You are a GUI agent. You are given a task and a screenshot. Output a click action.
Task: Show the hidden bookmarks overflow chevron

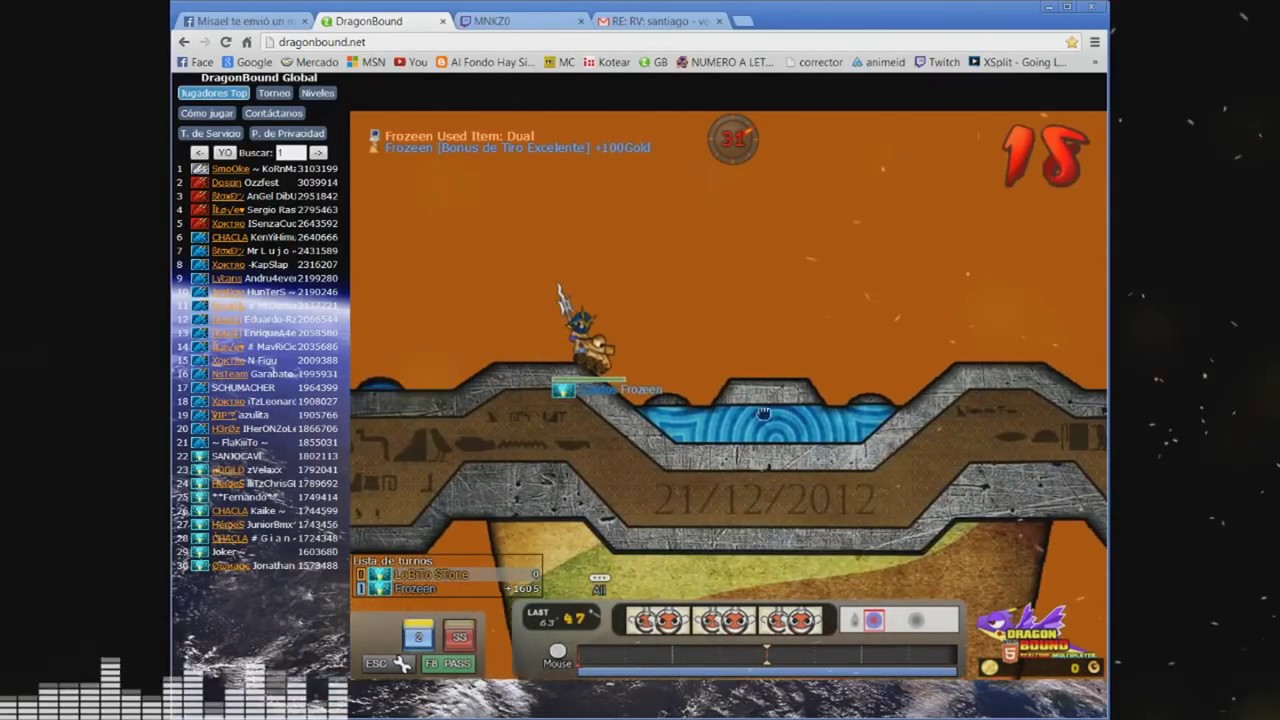tap(1095, 62)
